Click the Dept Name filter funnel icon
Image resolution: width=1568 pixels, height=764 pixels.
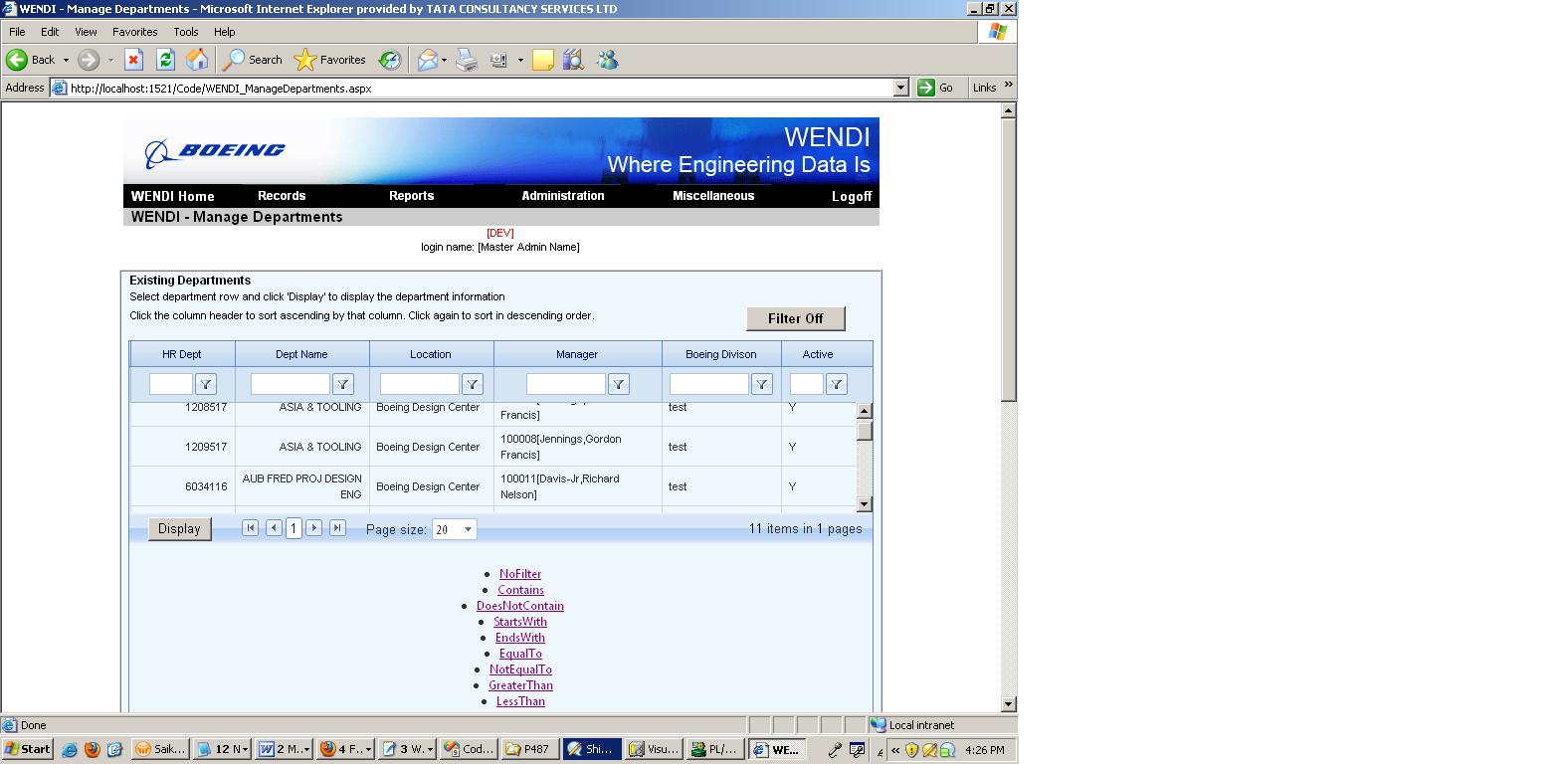point(342,384)
